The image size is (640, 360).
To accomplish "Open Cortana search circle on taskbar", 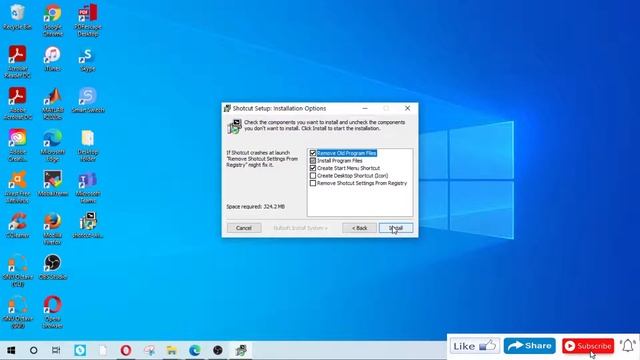I will 33,350.
